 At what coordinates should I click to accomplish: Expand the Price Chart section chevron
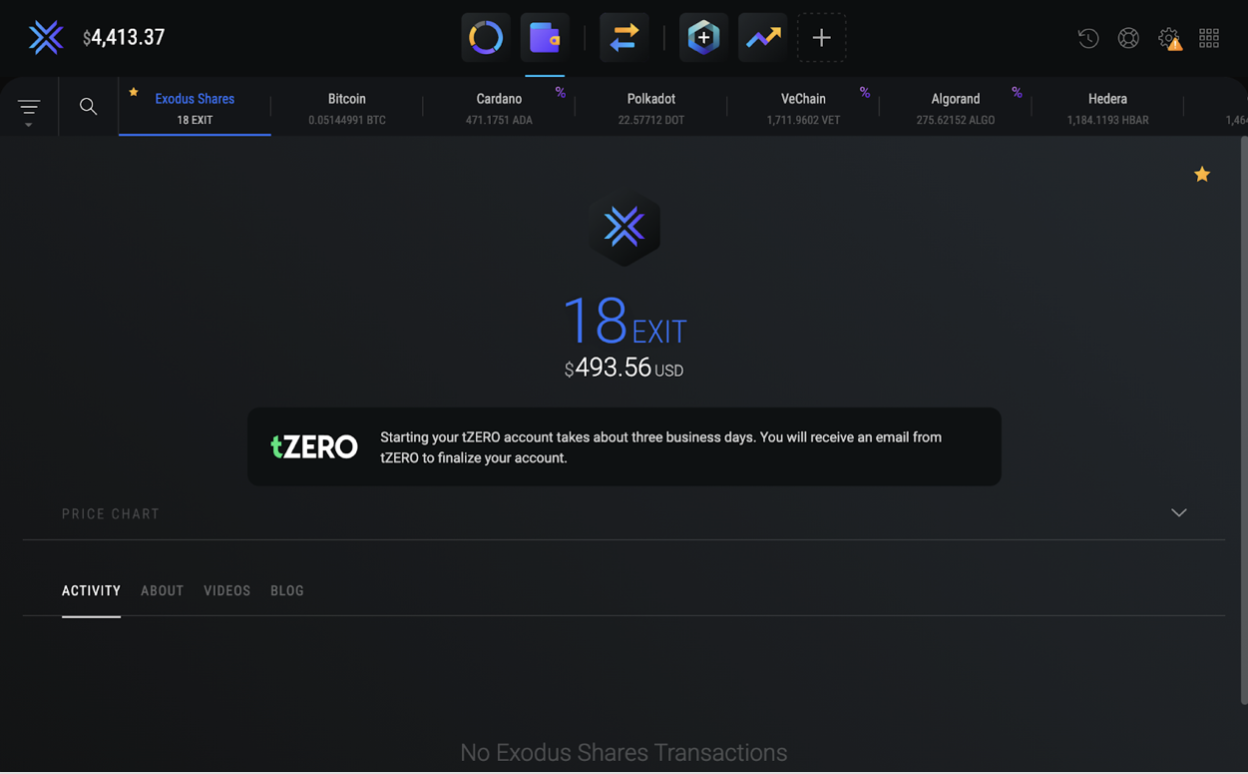(x=1179, y=513)
